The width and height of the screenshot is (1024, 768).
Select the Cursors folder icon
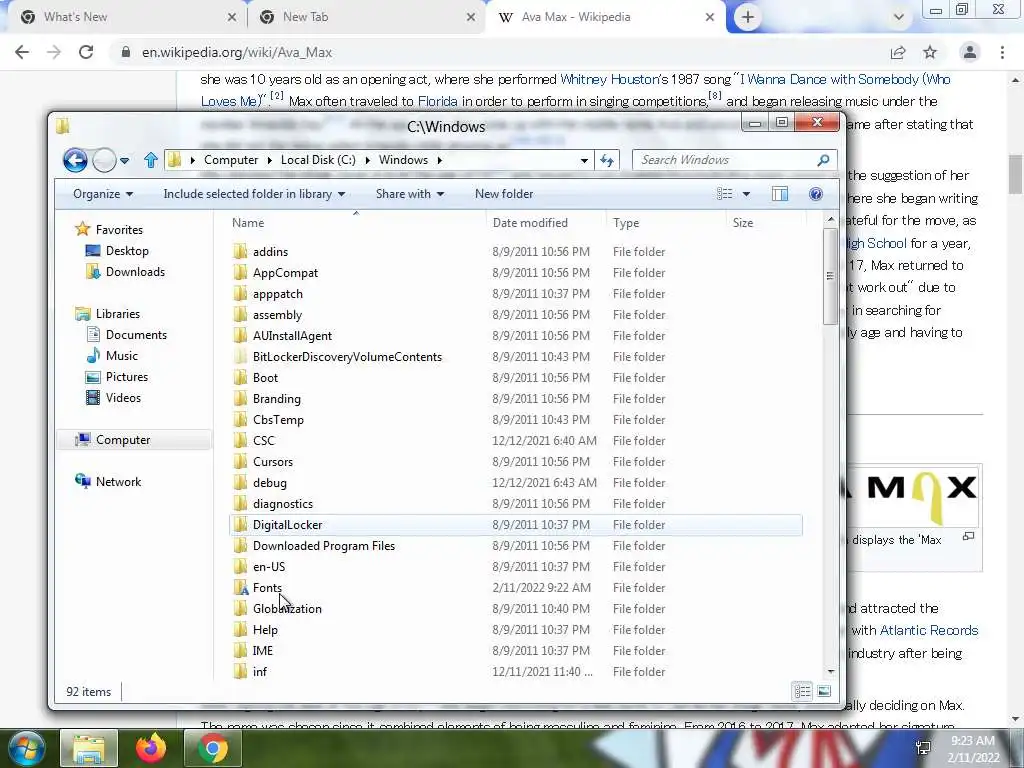(240, 462)
